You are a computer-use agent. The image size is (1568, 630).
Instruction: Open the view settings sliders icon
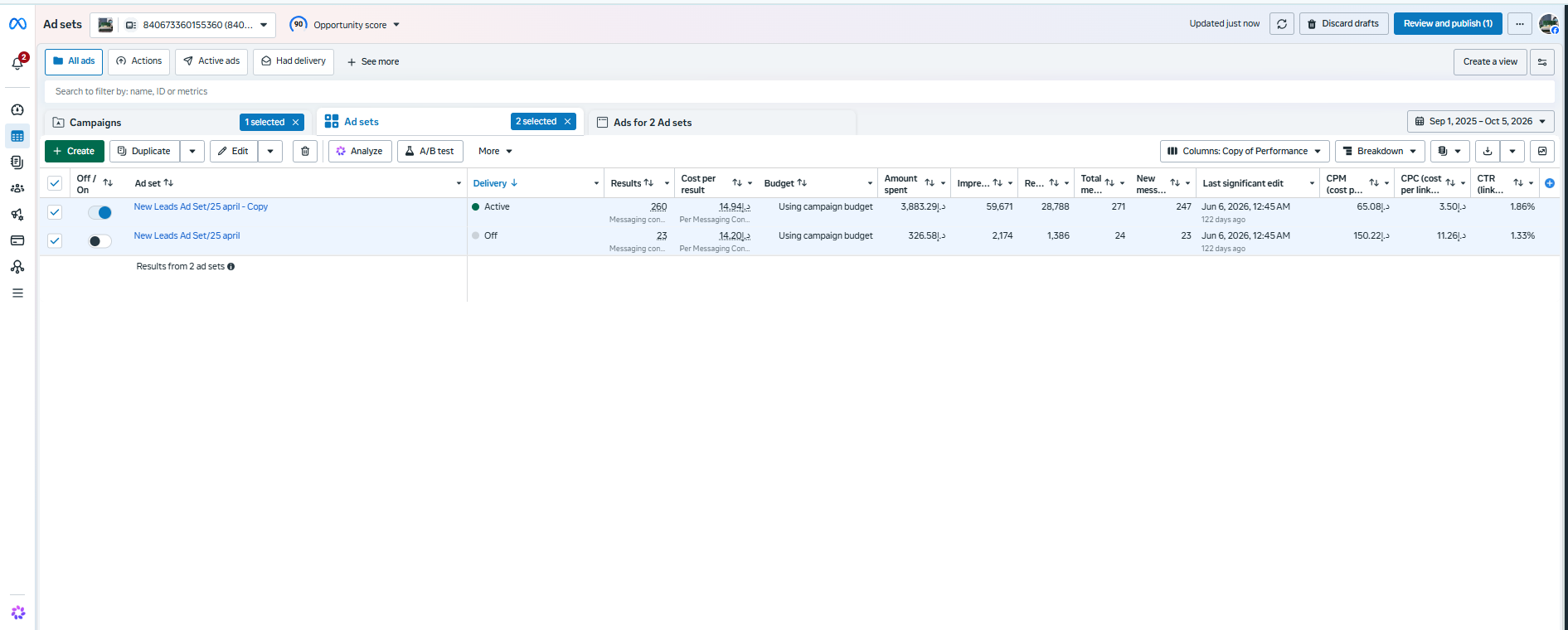[x=1542, y=61]
